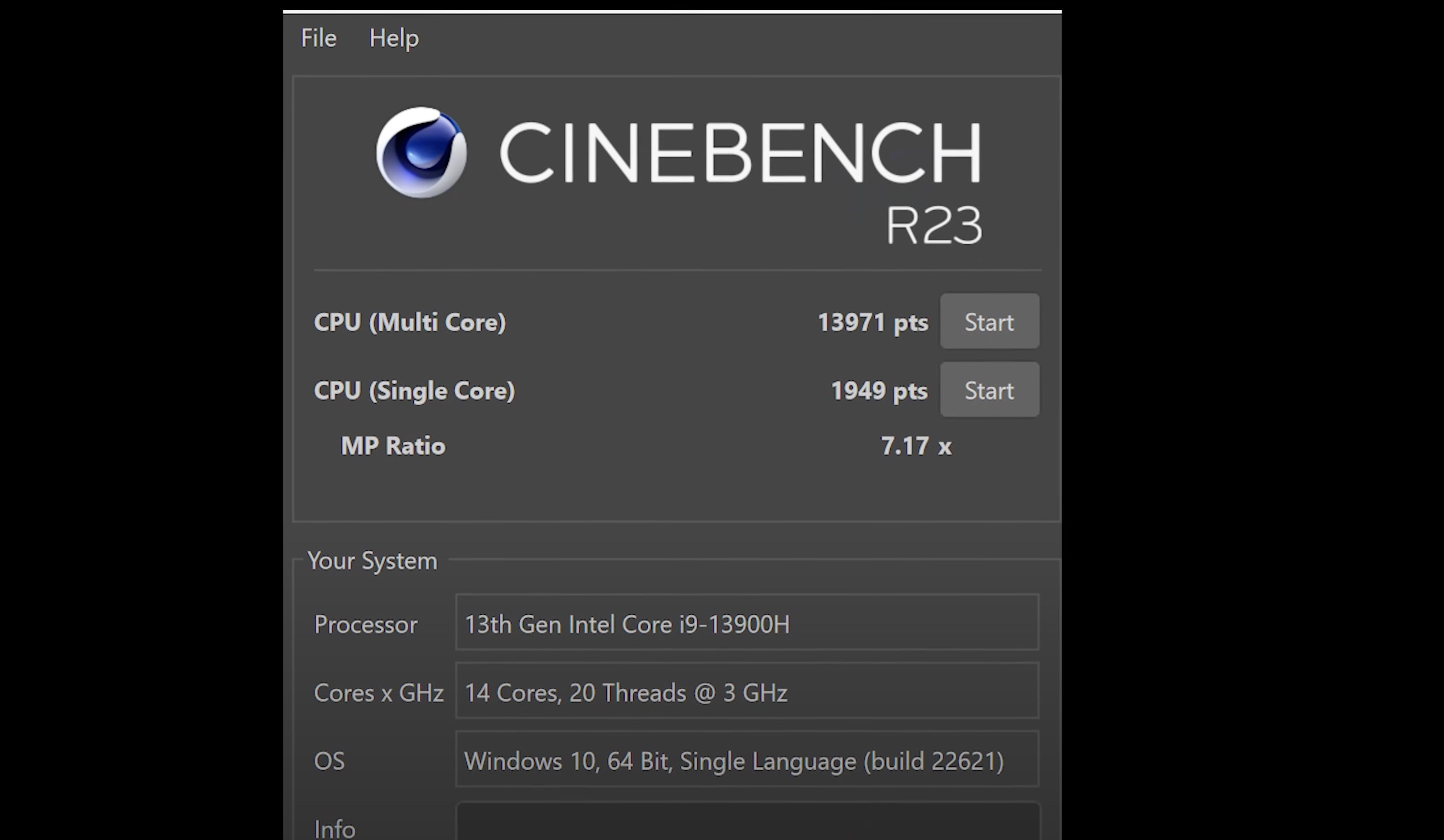Click the 7.17 x ratio value

[x=916, y=446]
